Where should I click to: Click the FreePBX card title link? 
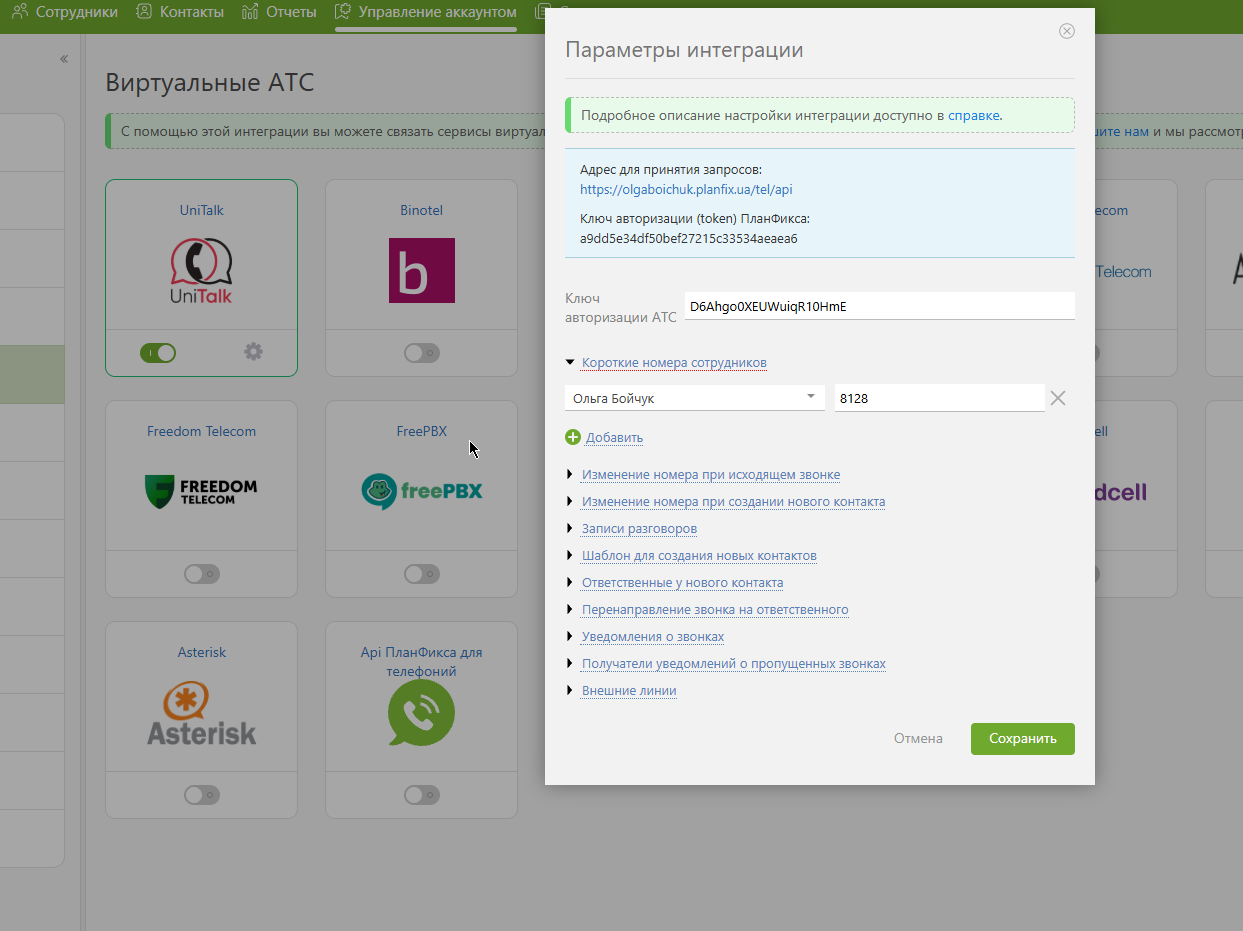click(421, 432)
